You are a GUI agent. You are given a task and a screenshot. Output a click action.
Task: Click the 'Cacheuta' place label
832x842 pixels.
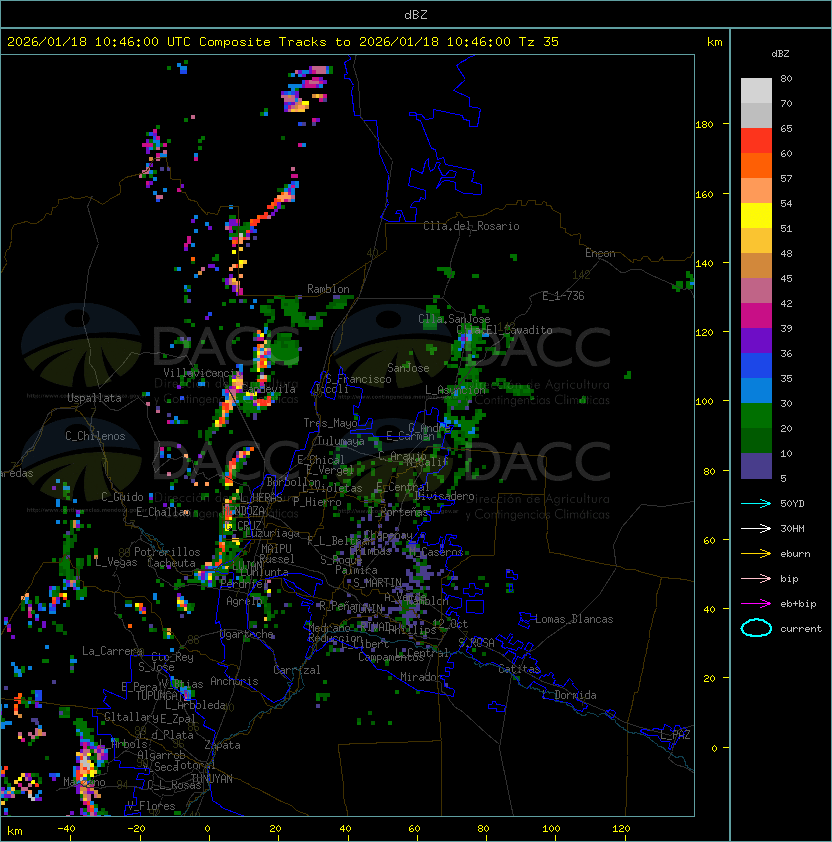pos(171,563)
